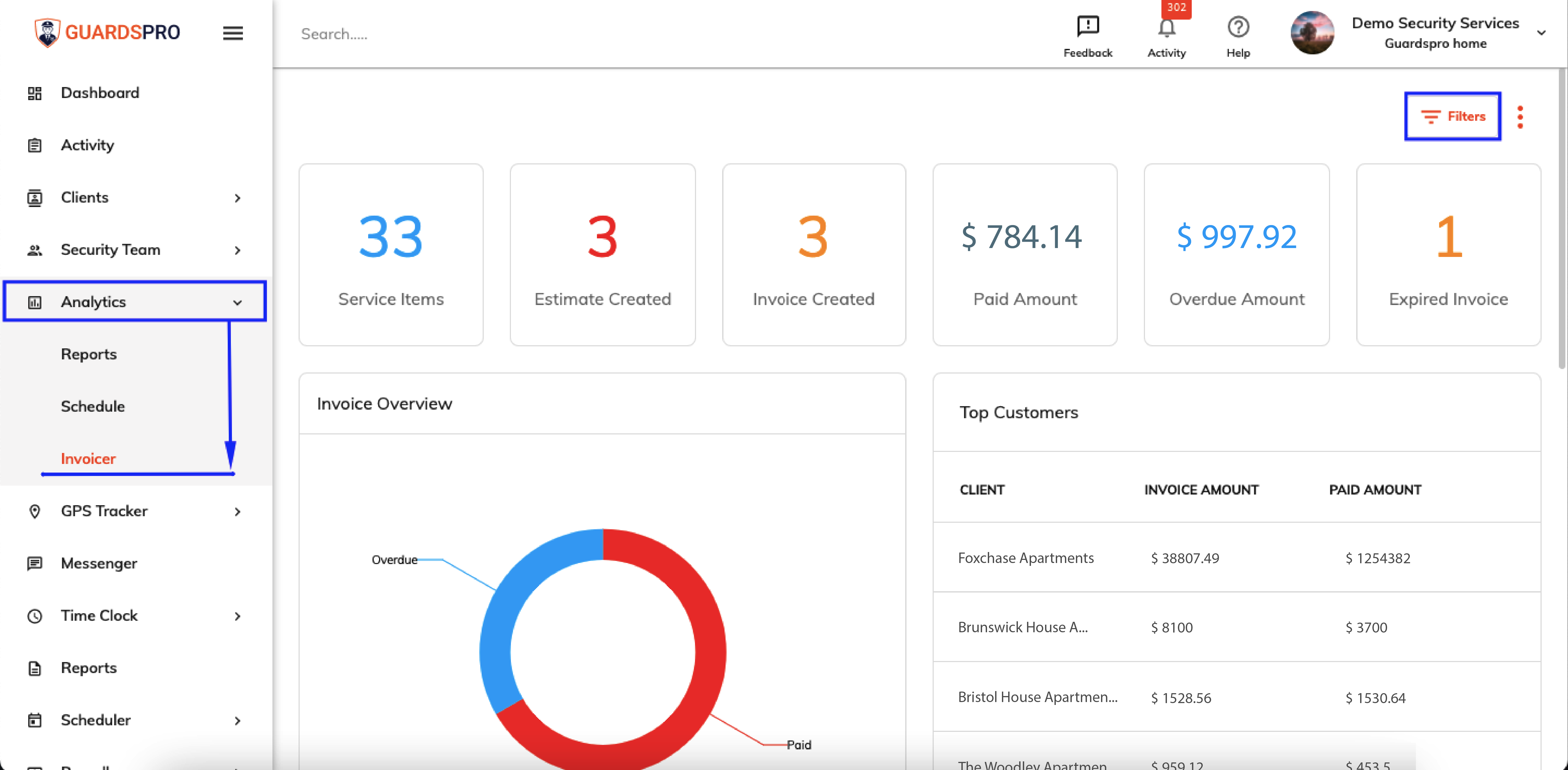
Task: Expand the Time Clock chevron
Action: [237, 617]
